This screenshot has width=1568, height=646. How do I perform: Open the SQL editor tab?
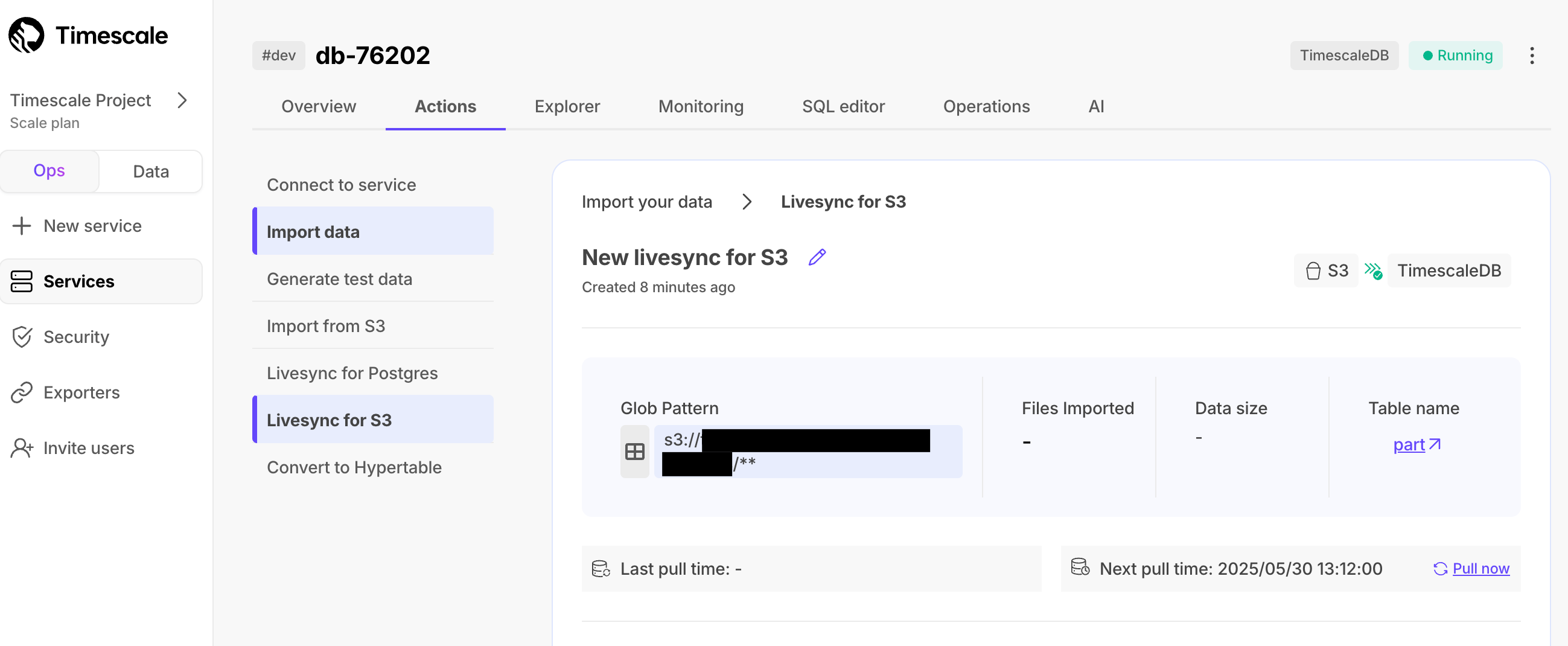pyautogui.click(x=843, y=106)
